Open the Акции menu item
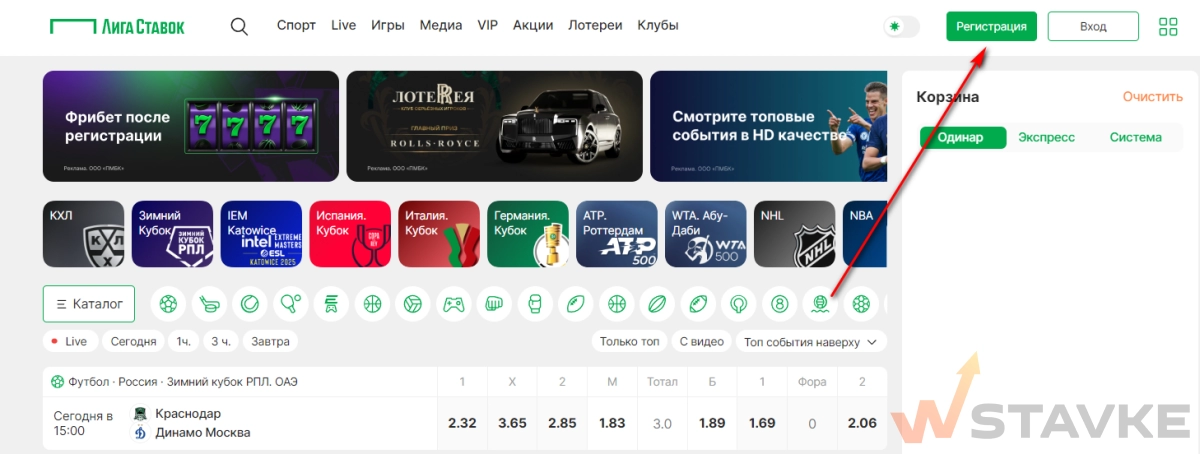The height and width of the screenshot is (454, 1200). pyautogui.click(x=533, y=25)
